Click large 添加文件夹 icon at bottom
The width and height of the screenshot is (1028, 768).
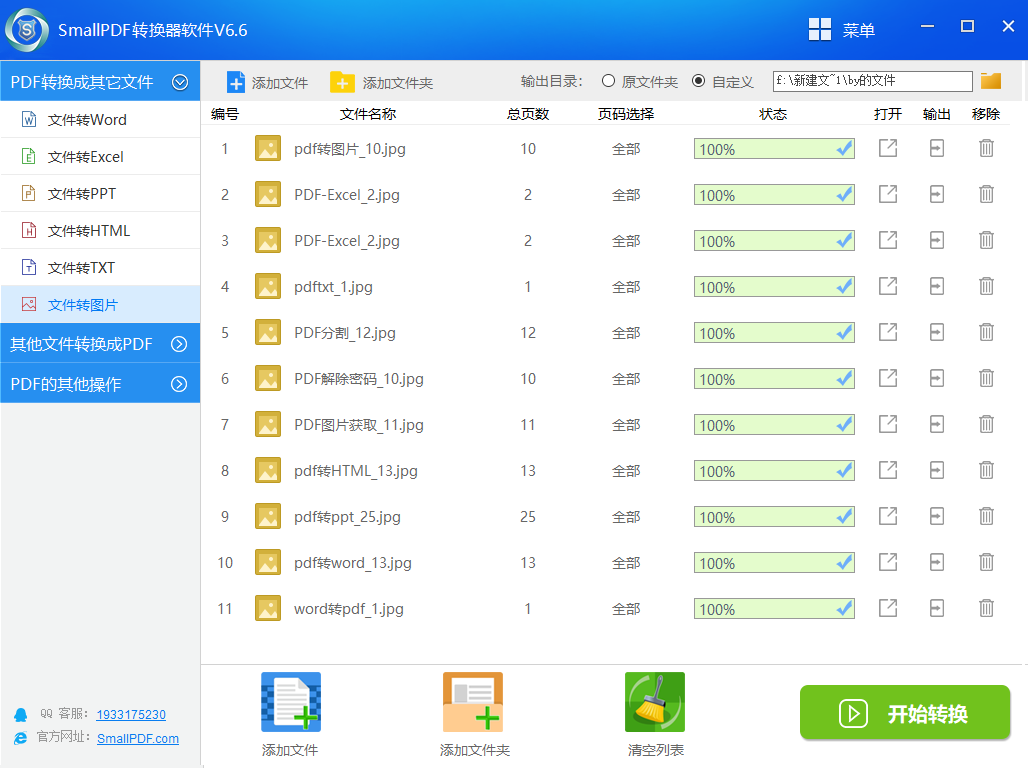click(x=473, y=702)
